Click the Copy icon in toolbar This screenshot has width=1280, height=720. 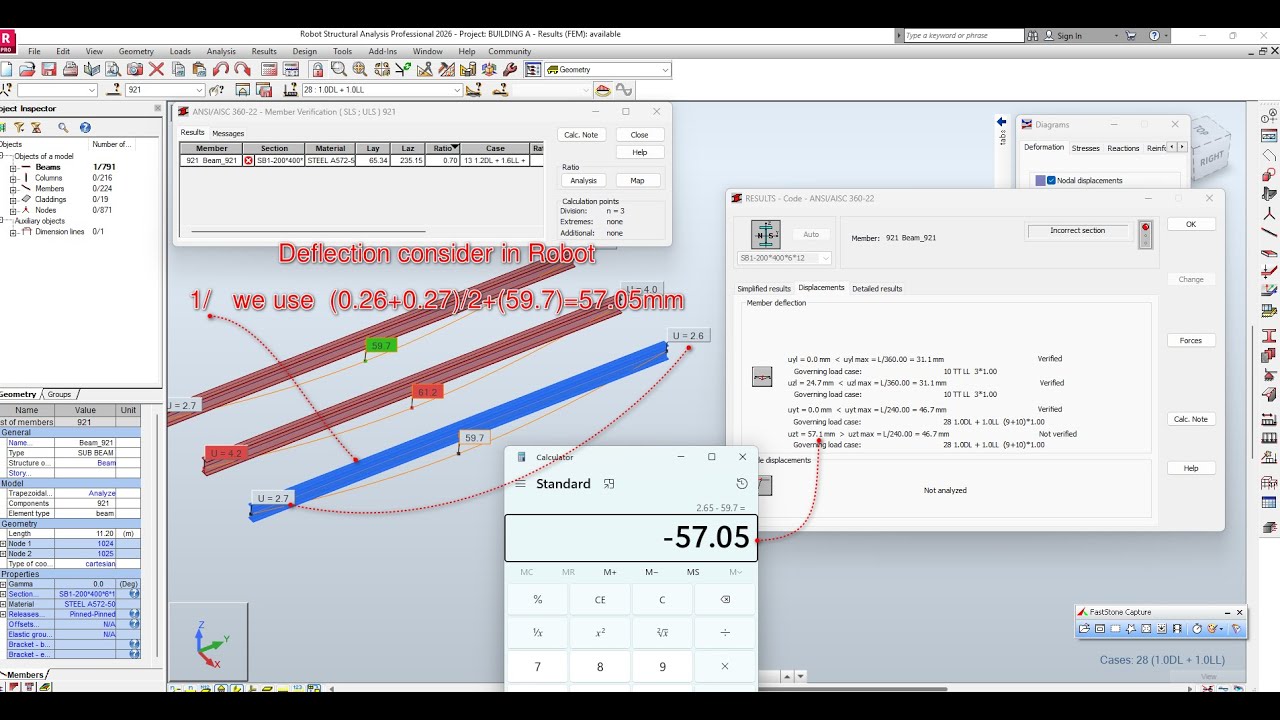point(178,70)
